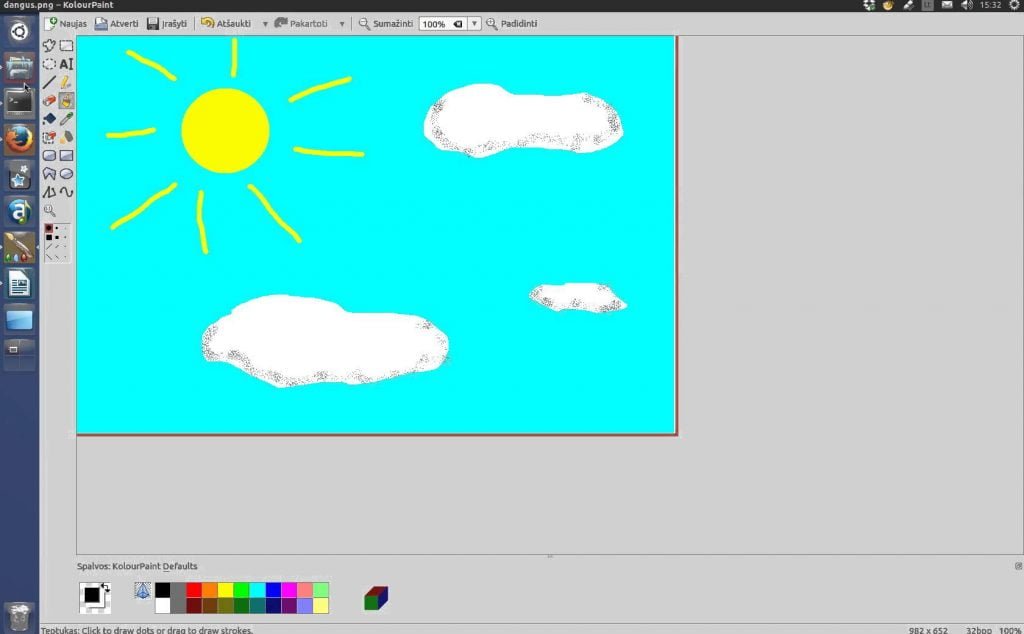Click the foreground color box
This screenshot has height=634, width=1024.
click(x=92, y=594)
